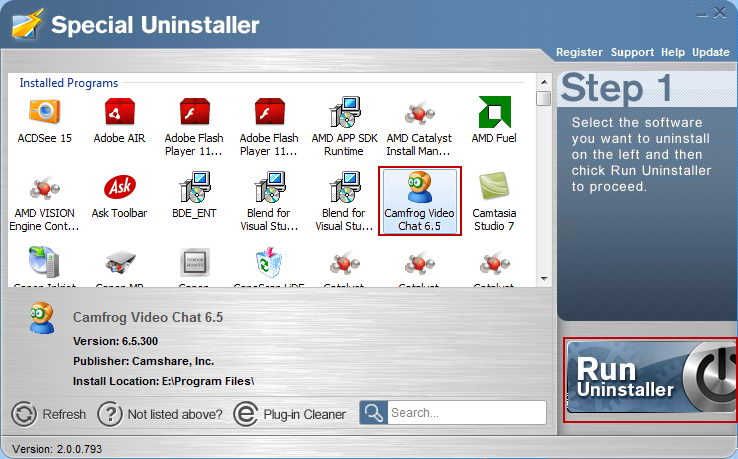Image resolution: width=738 pixels, height=459 pixels.
Task: Click the scrollbar thumb in programs list
Action: click(x=544, y=98)
